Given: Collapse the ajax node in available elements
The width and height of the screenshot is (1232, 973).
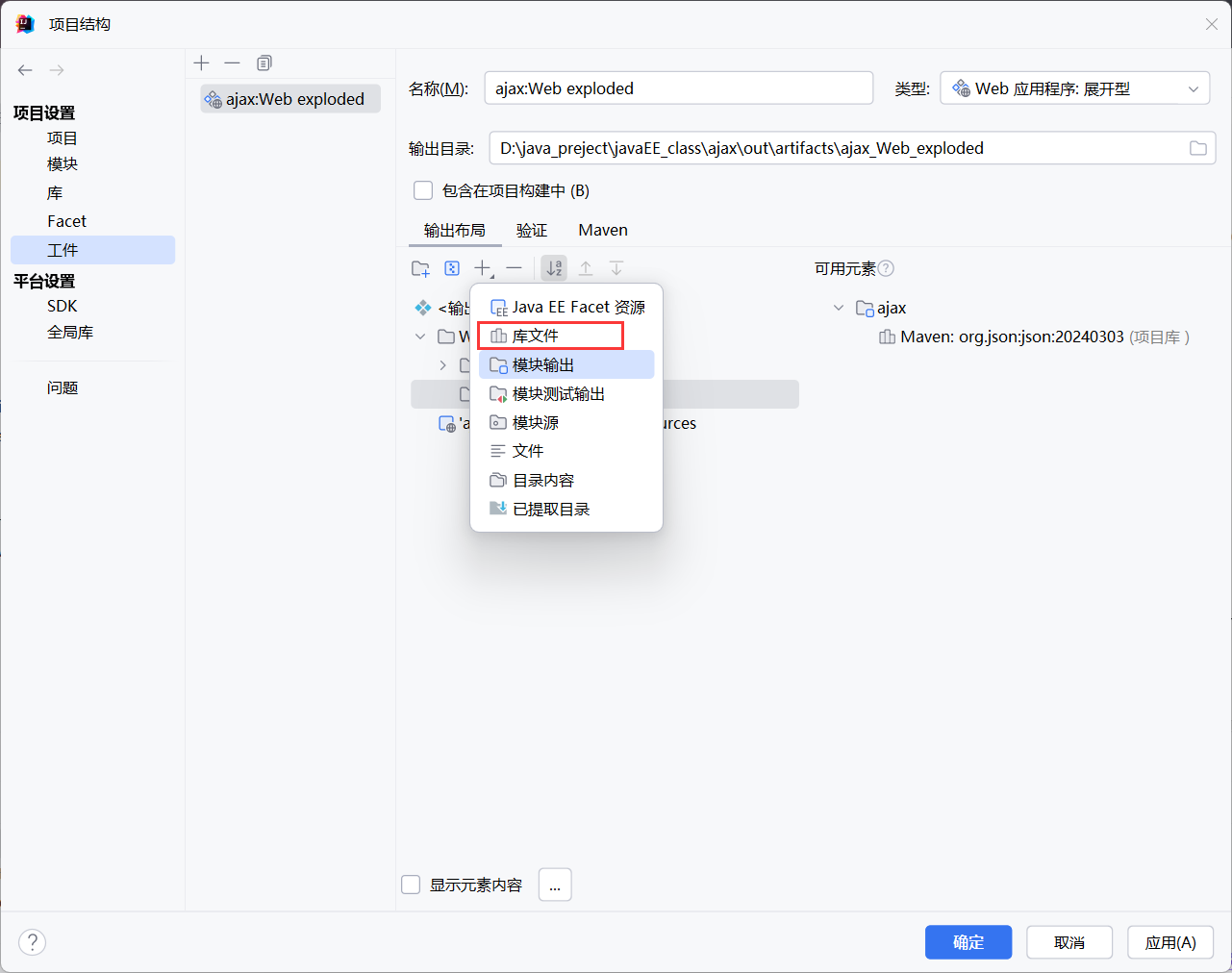Looking at the screenshot, I should (x=839, y=308).
